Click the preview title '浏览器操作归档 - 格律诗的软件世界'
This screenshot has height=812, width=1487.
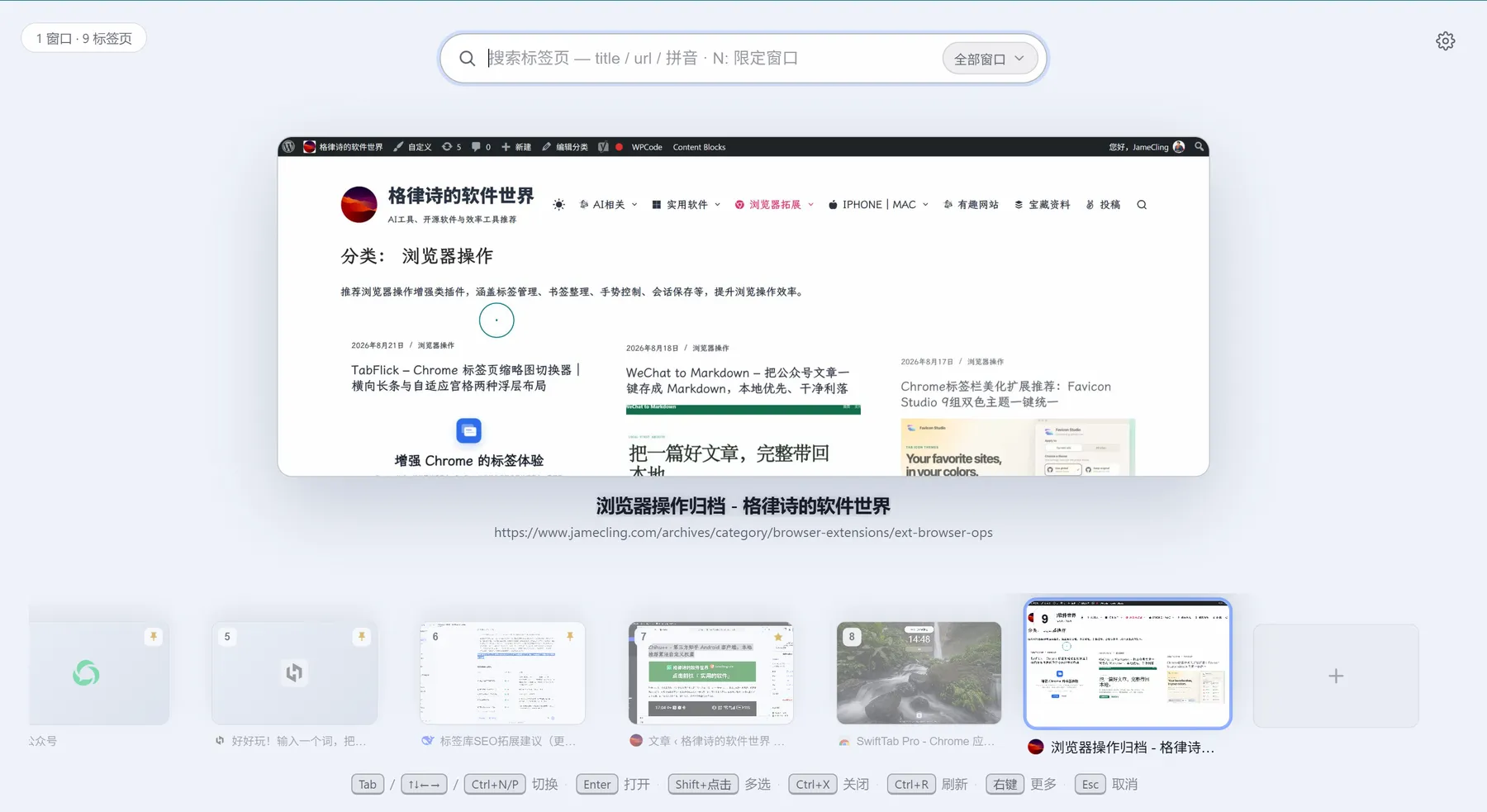point(743,506)
